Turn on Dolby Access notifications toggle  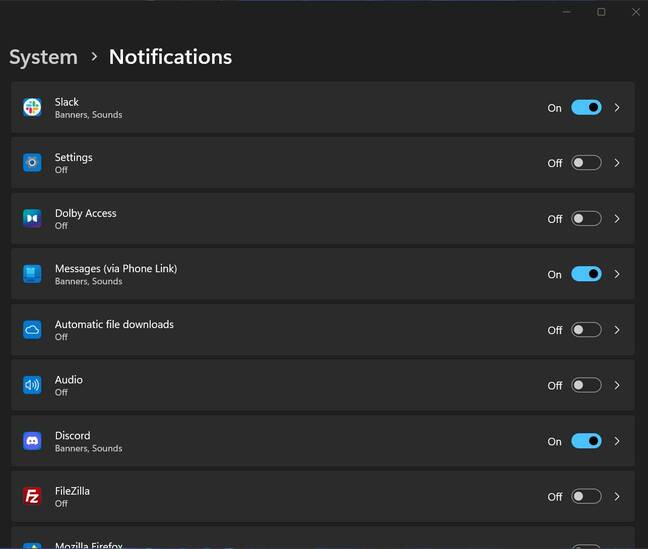[586, 218]
